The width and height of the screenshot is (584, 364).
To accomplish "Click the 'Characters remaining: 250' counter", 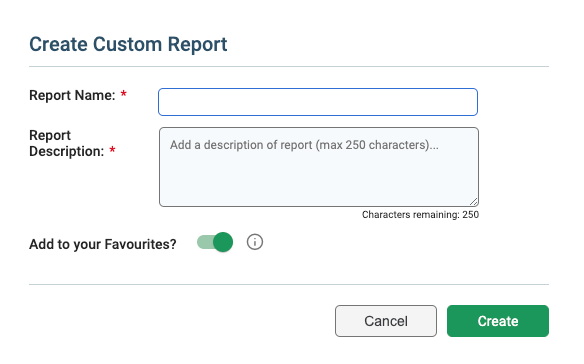I will click(x=420, y=215).
